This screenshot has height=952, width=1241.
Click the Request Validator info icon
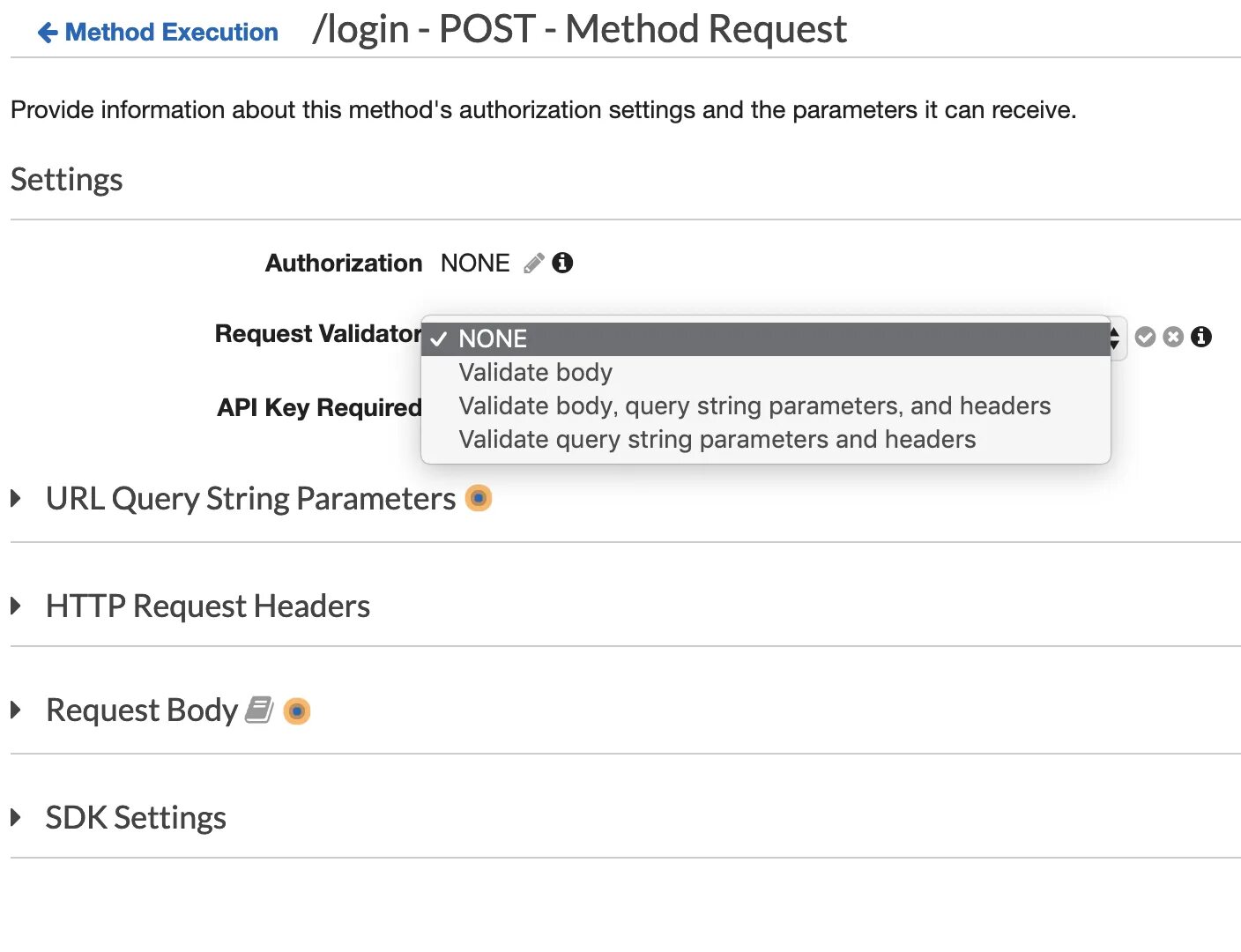click(x=1201, y=337)
